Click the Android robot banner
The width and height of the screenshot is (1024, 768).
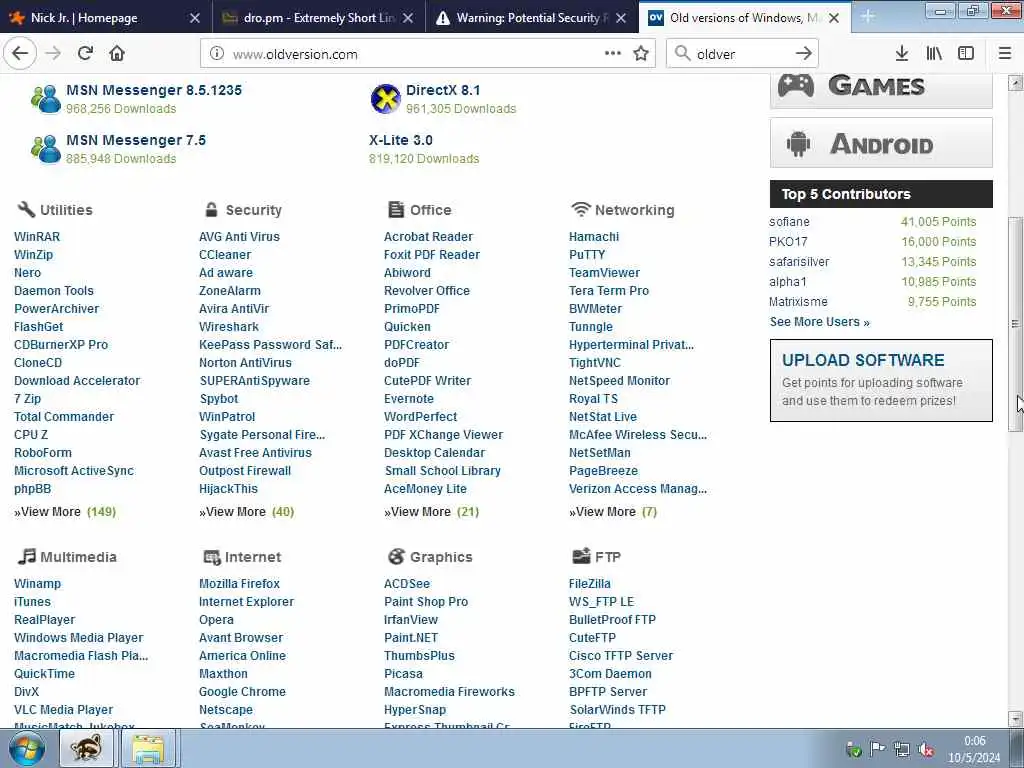pos(881,143)
